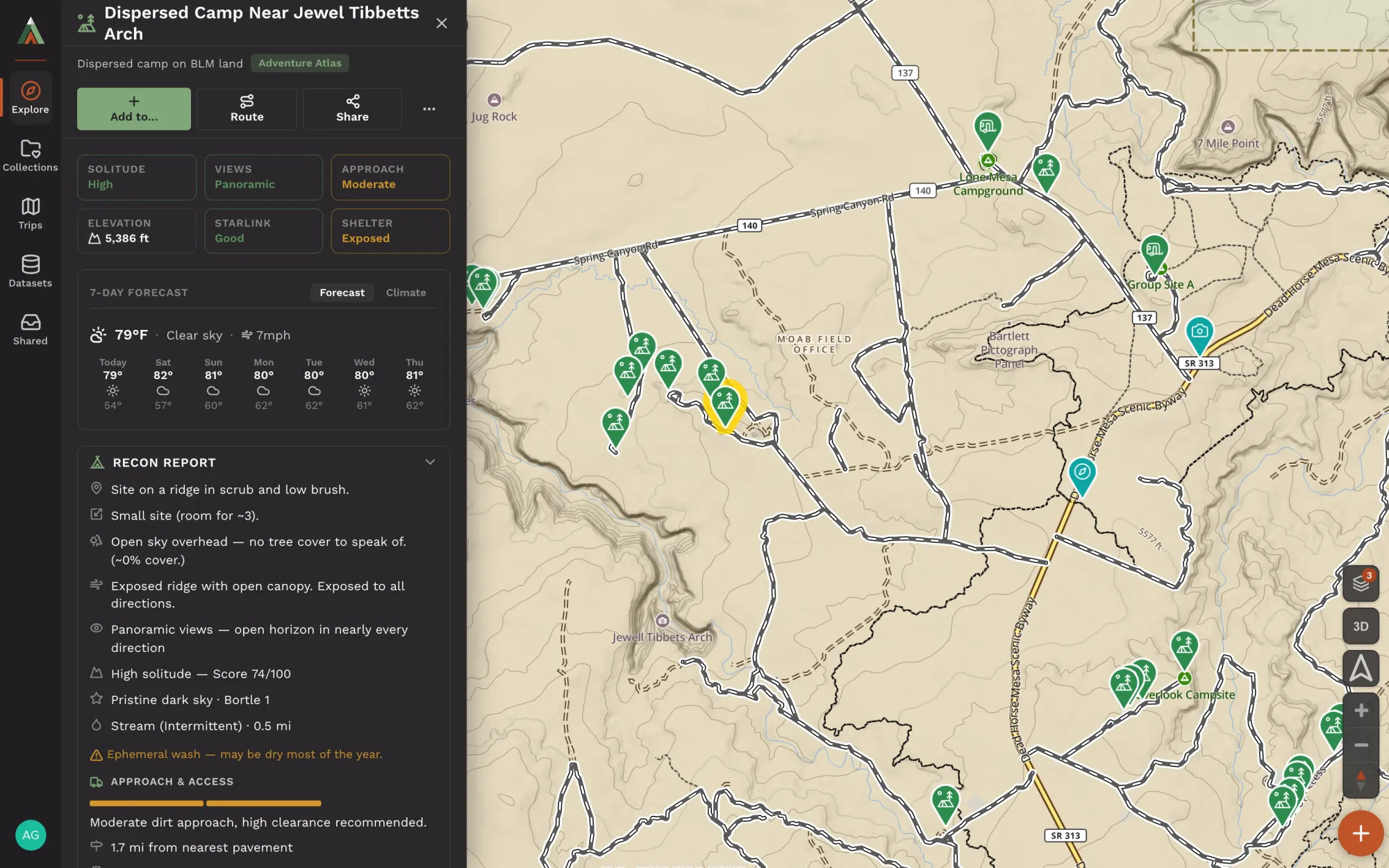Click the Elevation 5,386 ft card
Viewport: 1389px width, 868px height.
point(137,231)
